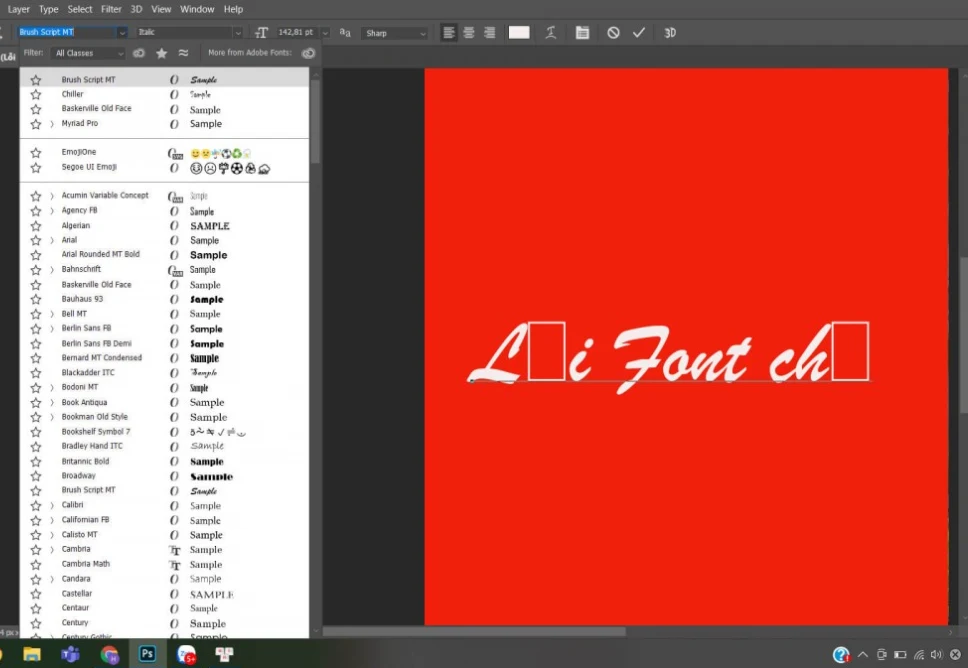The width and height of the screenshot is (968, 668).
Task: Expand the Myriad Pro font family
Action: pos(52,124)
